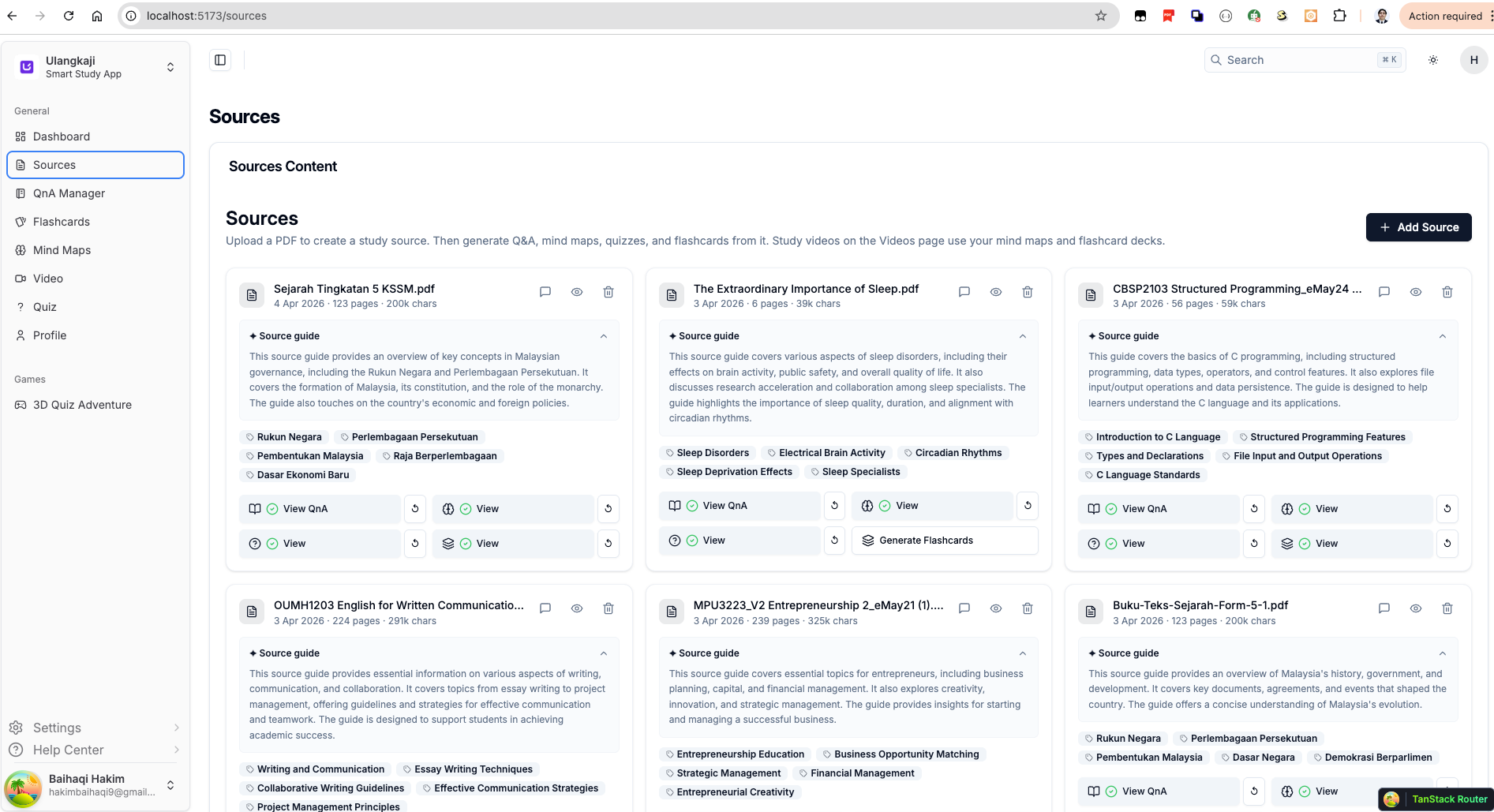Generate Flashcards for the Sleep PDF
The width and height of the screenshot is (1494, 812).
pos(944,541)
